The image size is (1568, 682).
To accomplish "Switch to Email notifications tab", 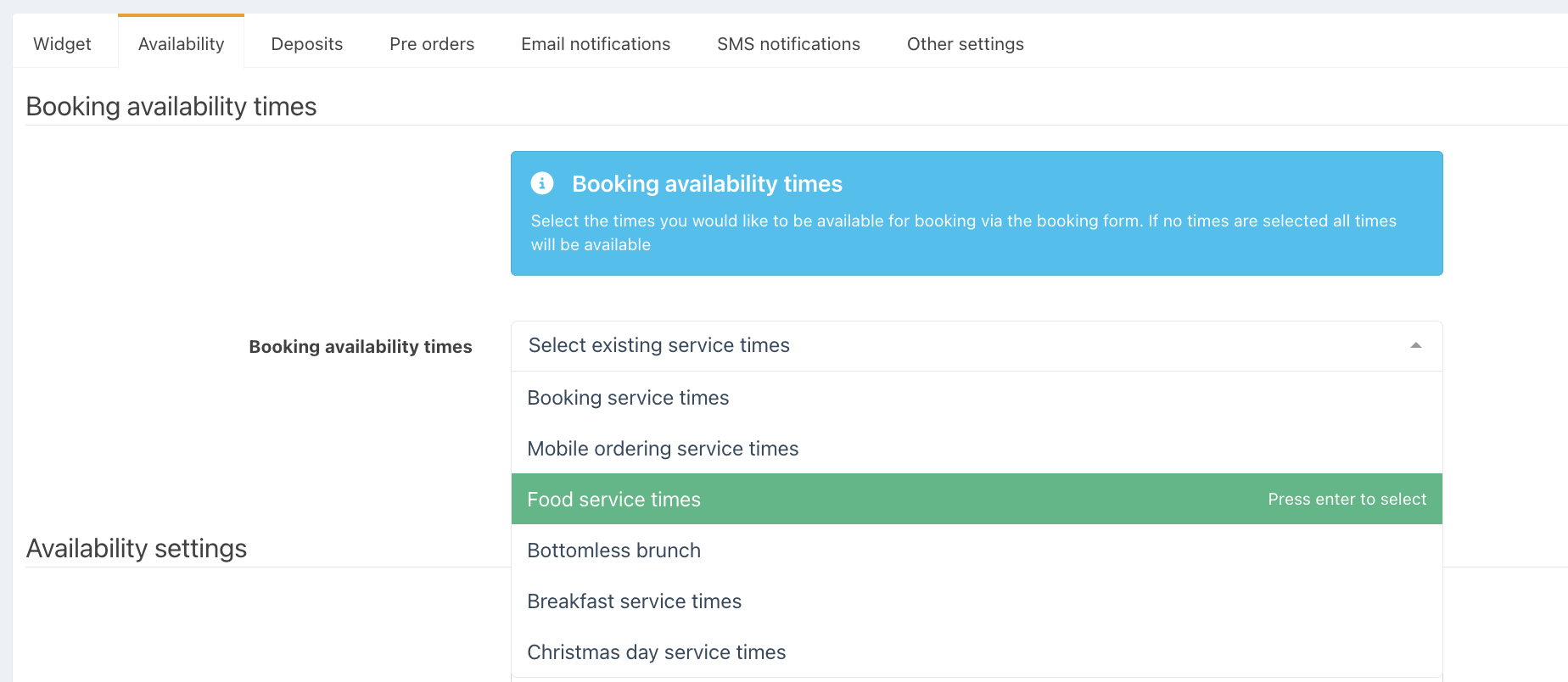I will pyautogui.click(x=596, y=44).
